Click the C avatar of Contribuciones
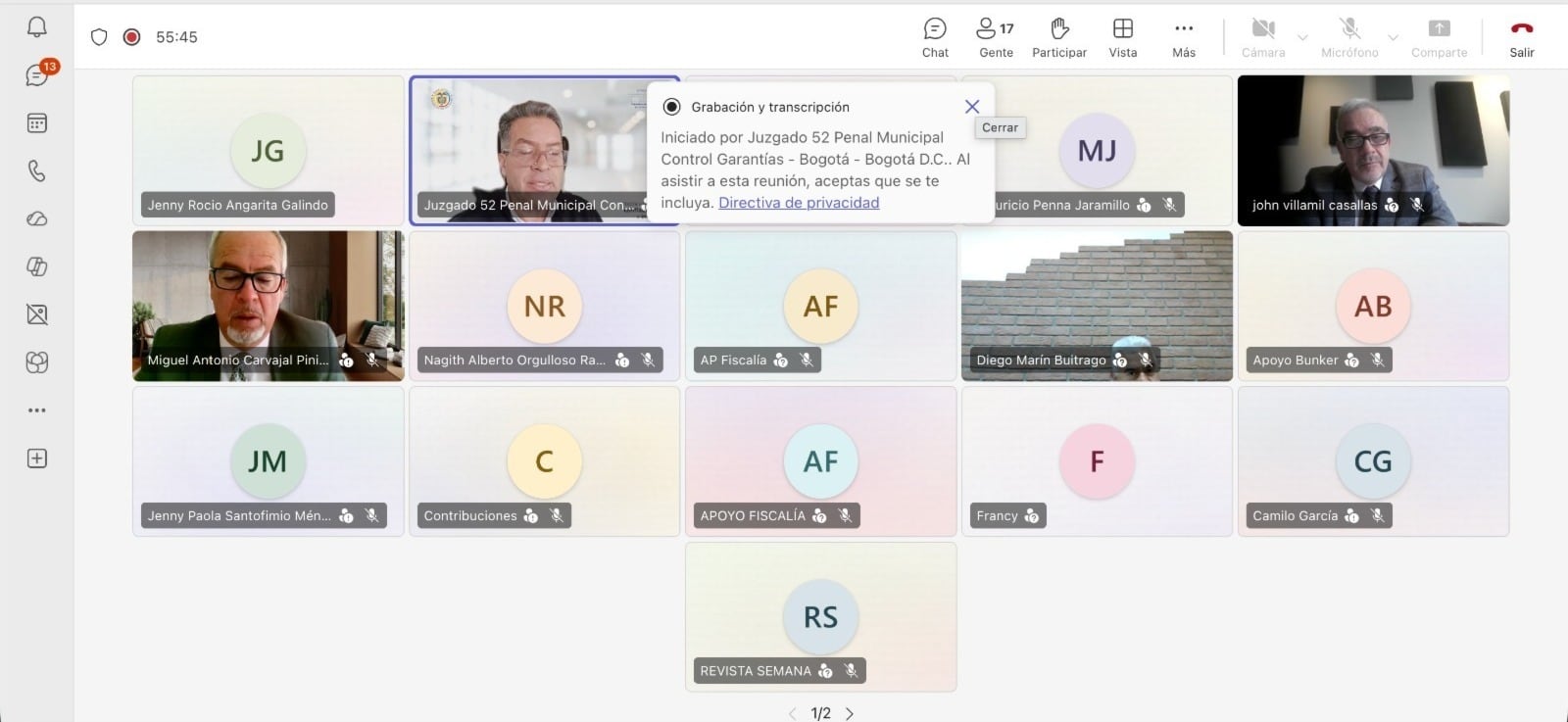 pyautogui.click(x=545, y=461)
